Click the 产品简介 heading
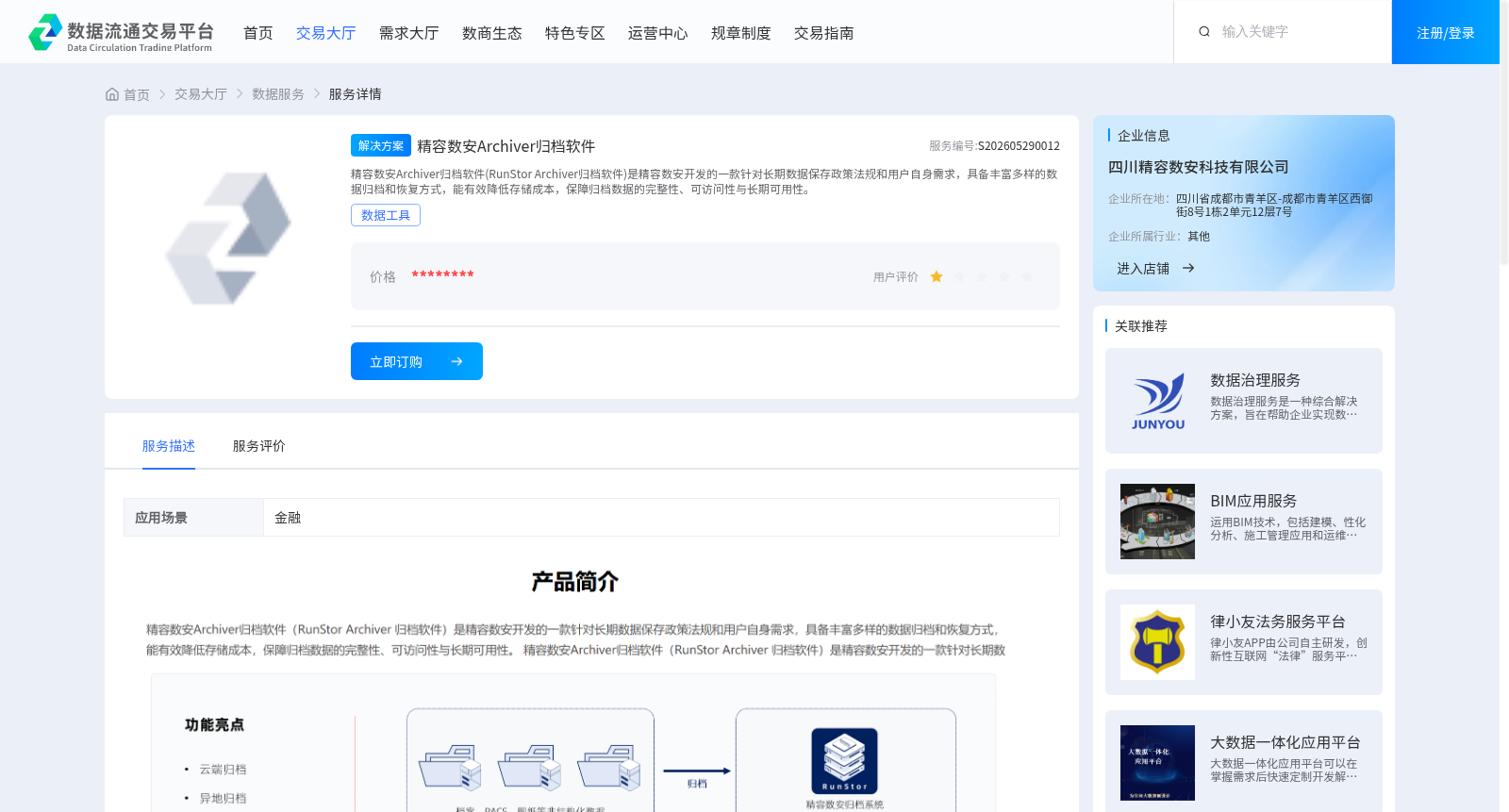Screen dimensions: 1509x812 click(574, 581)
